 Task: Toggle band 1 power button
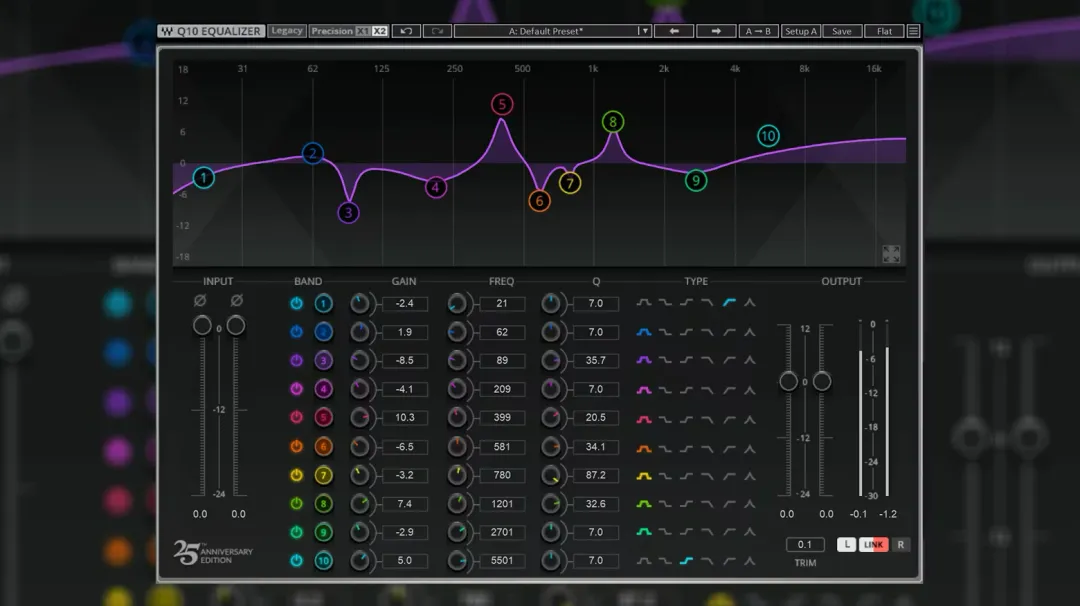point(296,303)
